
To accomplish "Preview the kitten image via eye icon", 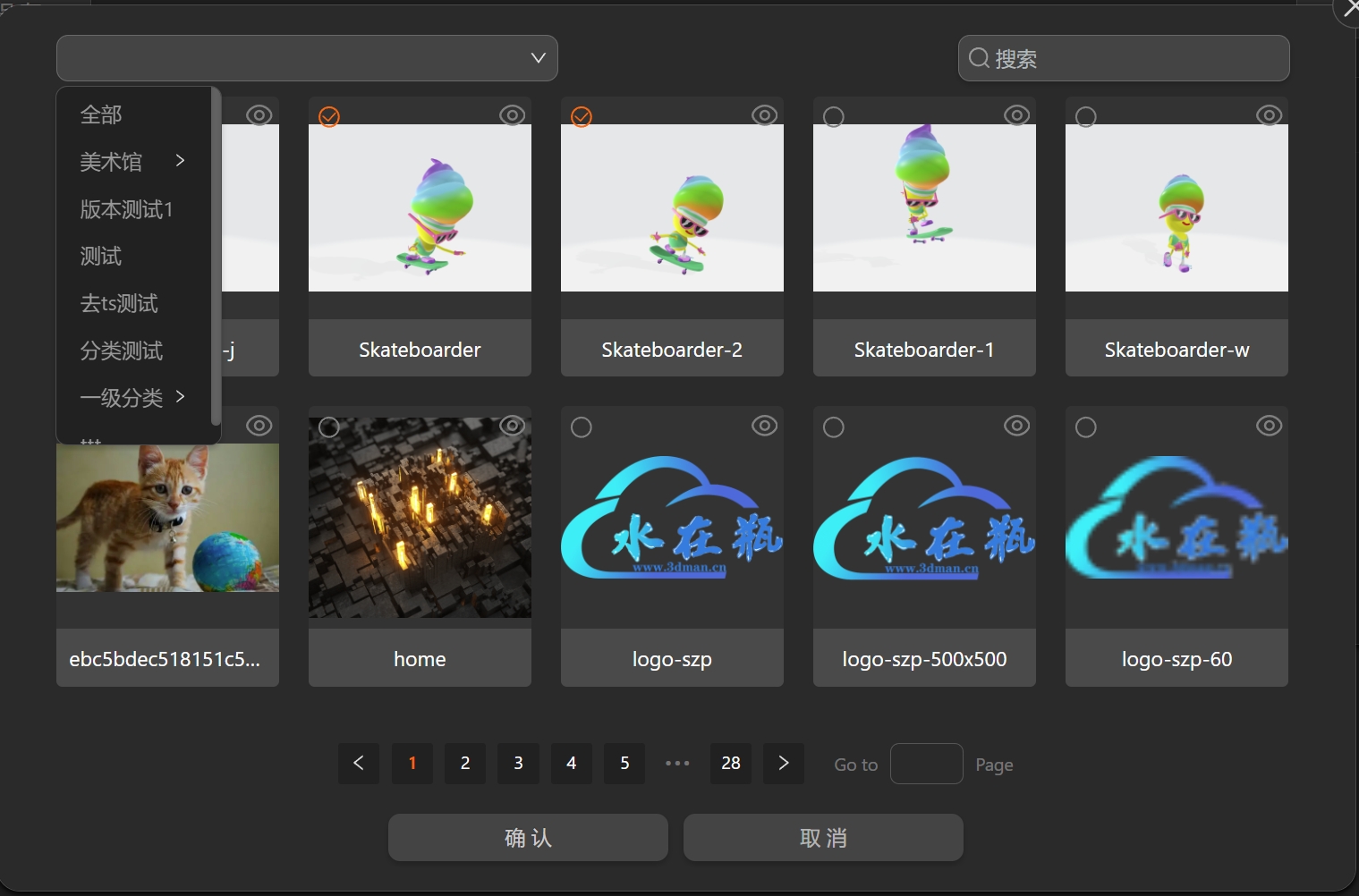I will pos(259,425).
